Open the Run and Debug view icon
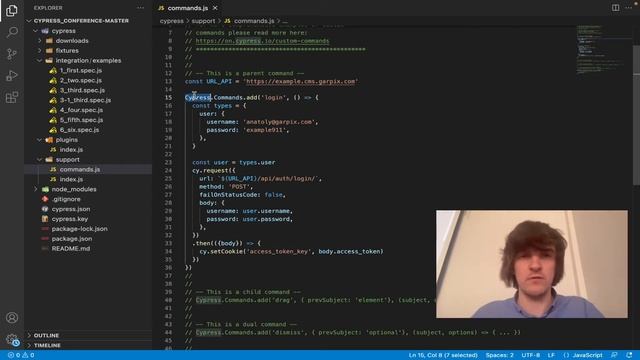Viewport: 640px width, 360px height. click(12, 76)
